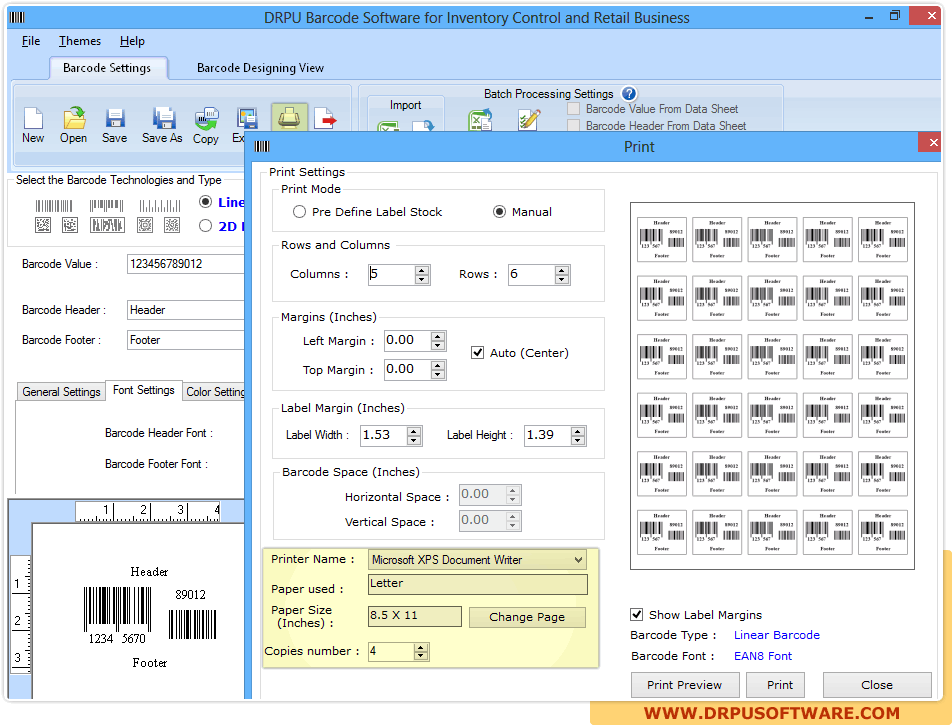Image resolution: width=952 pixels, height=725 pixels.
Task: Click the Columns input field
Action: 392,274
